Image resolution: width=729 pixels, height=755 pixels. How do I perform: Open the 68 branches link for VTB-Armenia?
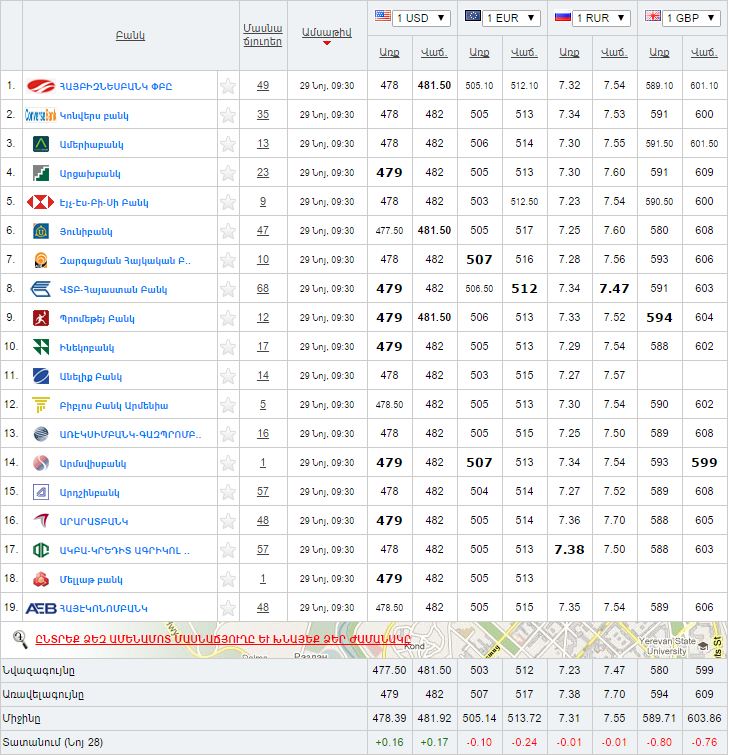pyautogui.click(x=263, y=289)
